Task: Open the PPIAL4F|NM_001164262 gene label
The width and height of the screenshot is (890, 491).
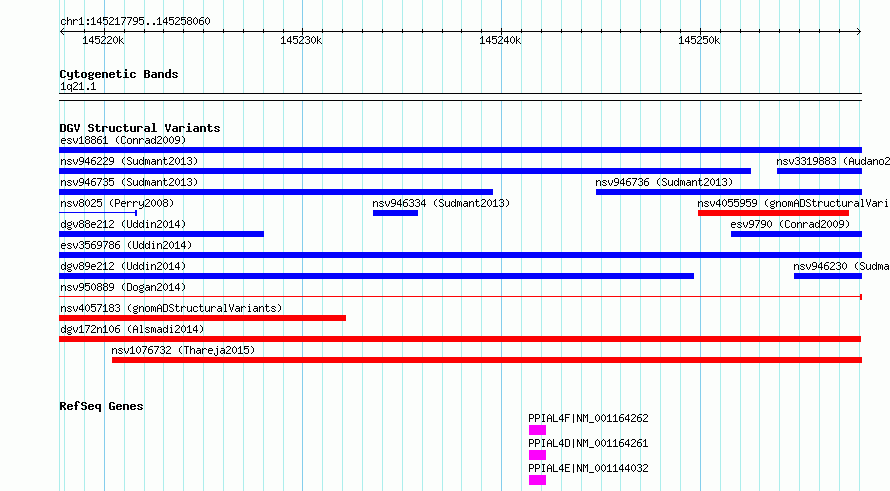Action: [588, 418]
